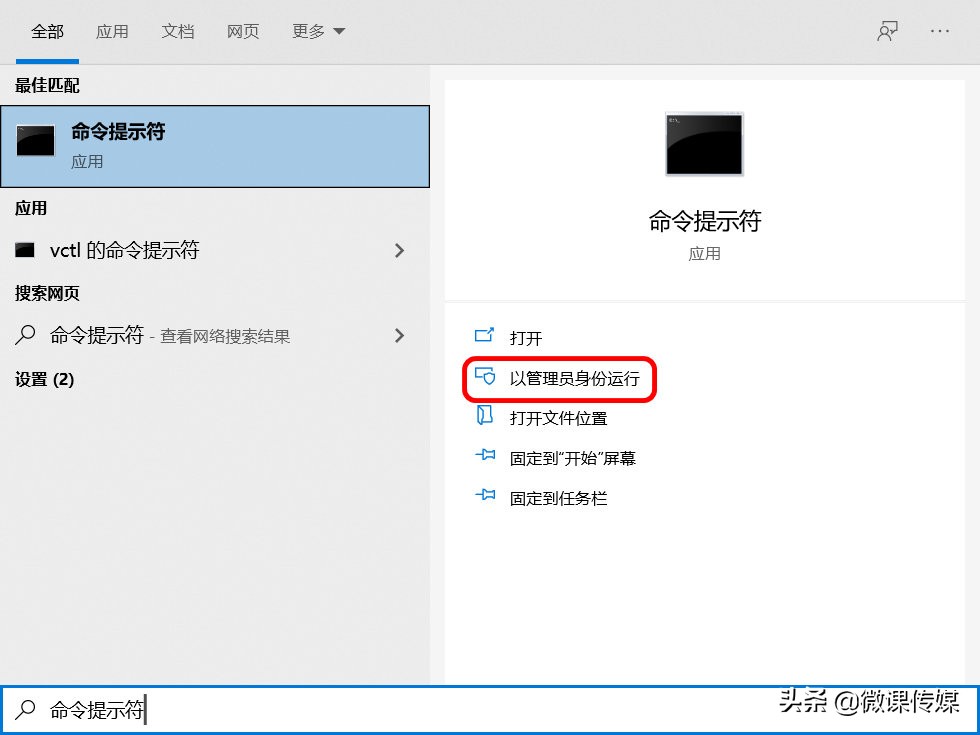Open 设置 (2) results section
Image resolution: width=980 pixels, height=735 pixels.
[42, 380]
